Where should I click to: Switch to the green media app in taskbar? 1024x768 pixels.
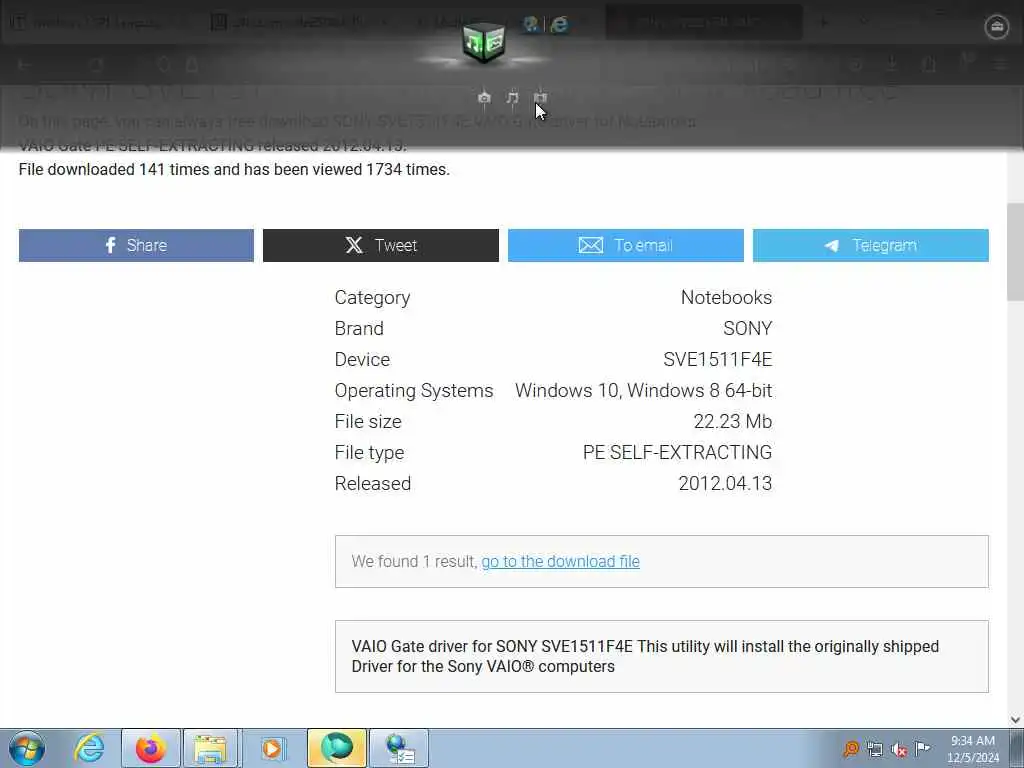(x=336, y=748)
